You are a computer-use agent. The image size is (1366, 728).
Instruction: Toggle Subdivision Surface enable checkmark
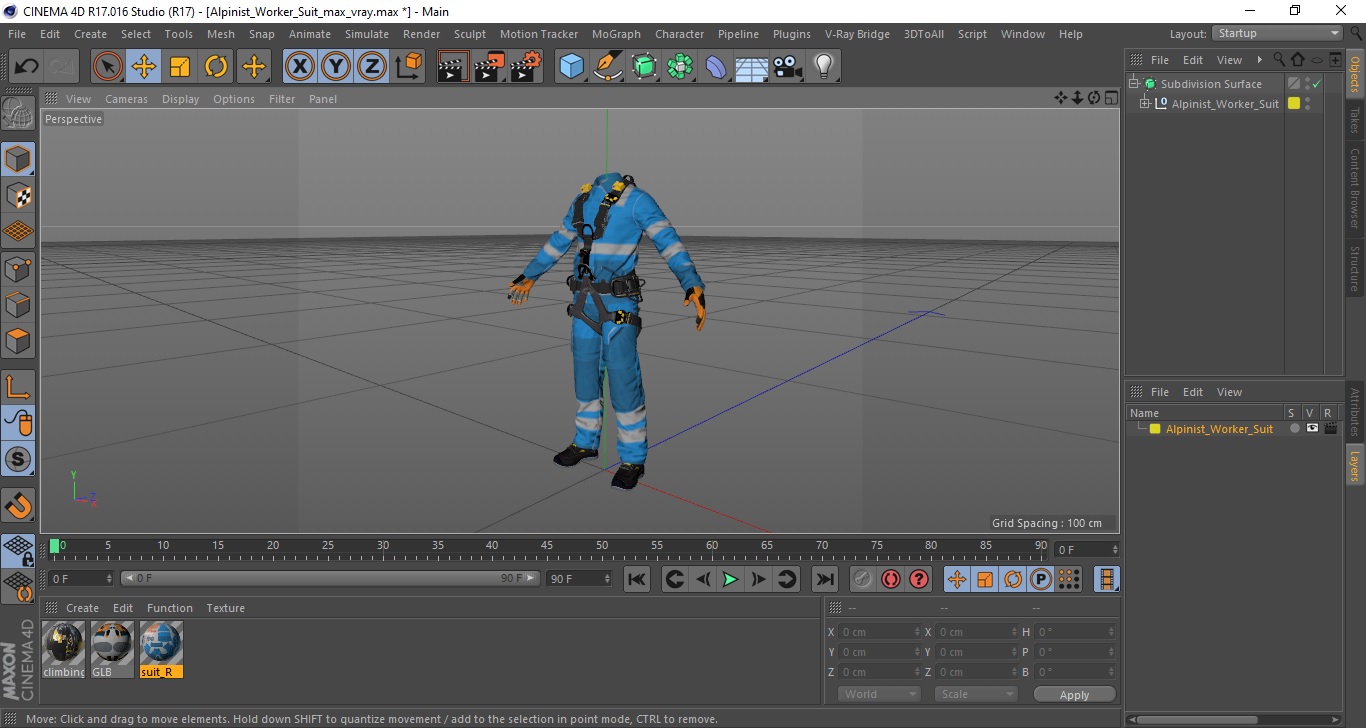(x=1318, y=84)
